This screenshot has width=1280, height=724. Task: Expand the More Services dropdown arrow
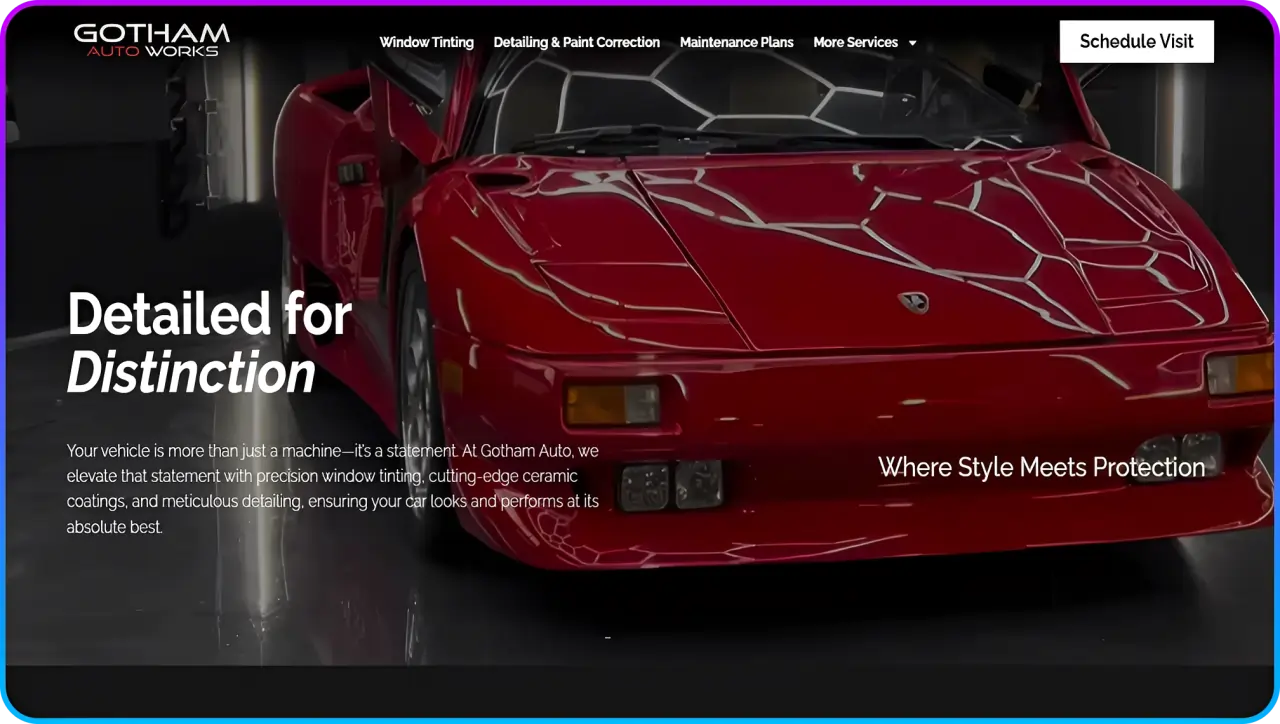coord(912,43)
